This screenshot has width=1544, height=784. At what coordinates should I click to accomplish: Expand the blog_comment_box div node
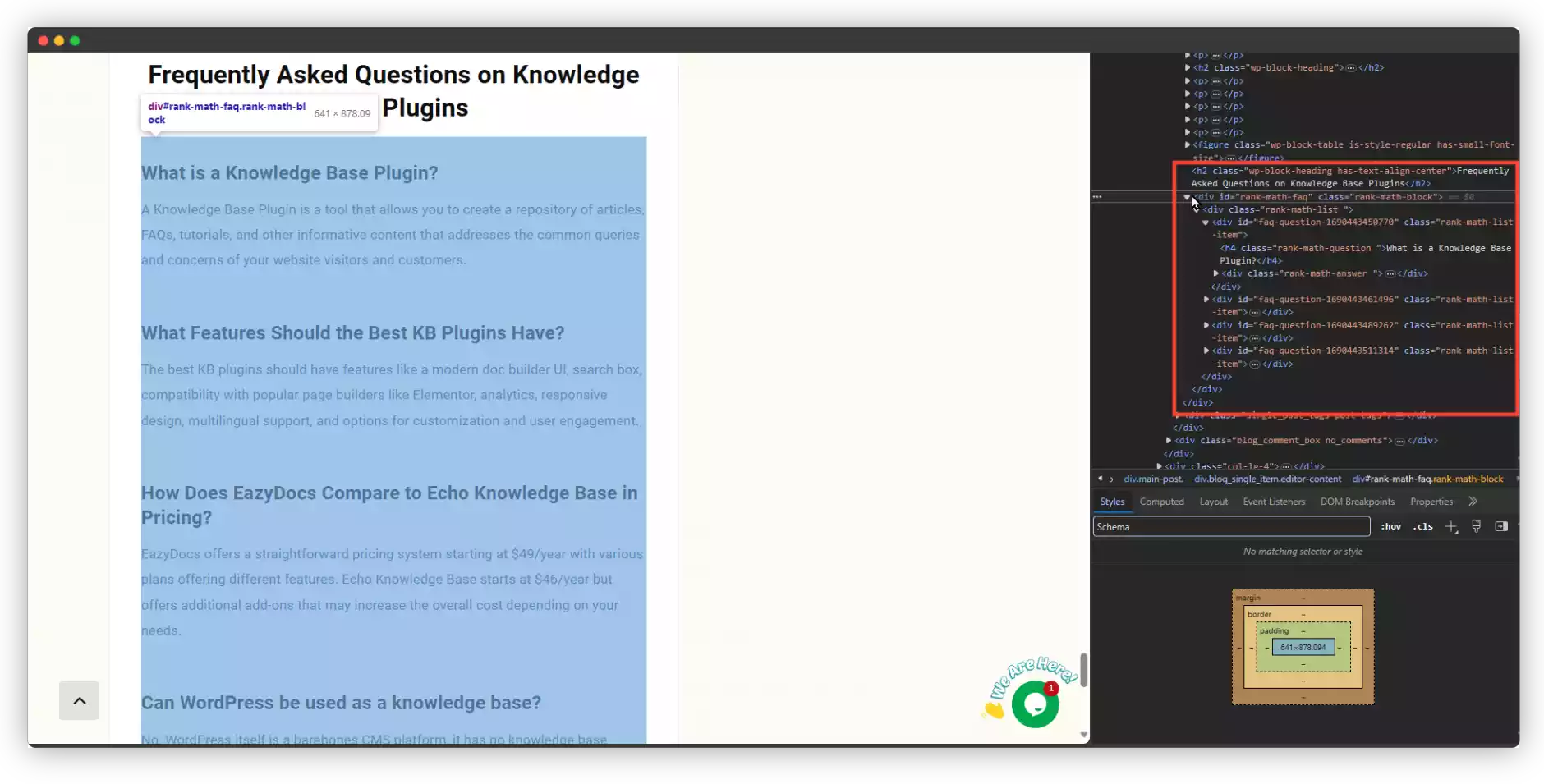(x=1169, y=441)
